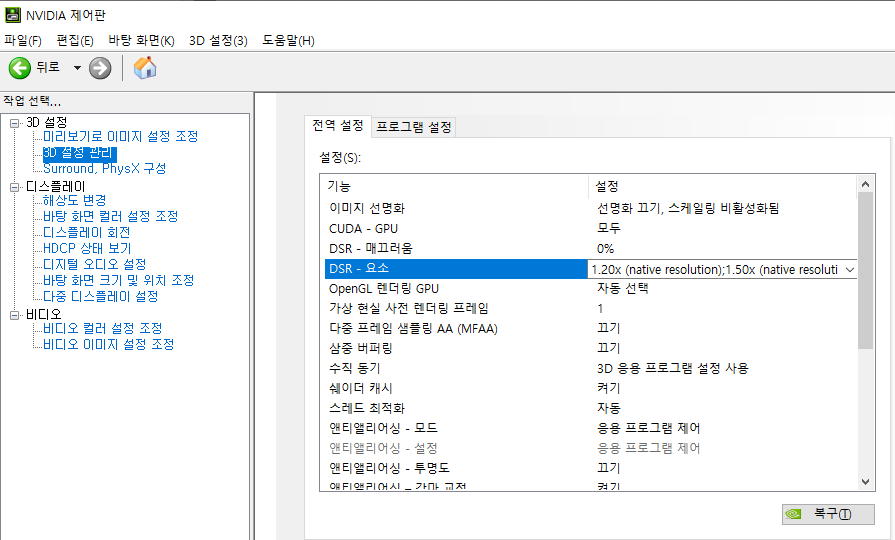Click 선명화 끄기, 스케일링 비활성화됨 value

[x=688, y=208]
